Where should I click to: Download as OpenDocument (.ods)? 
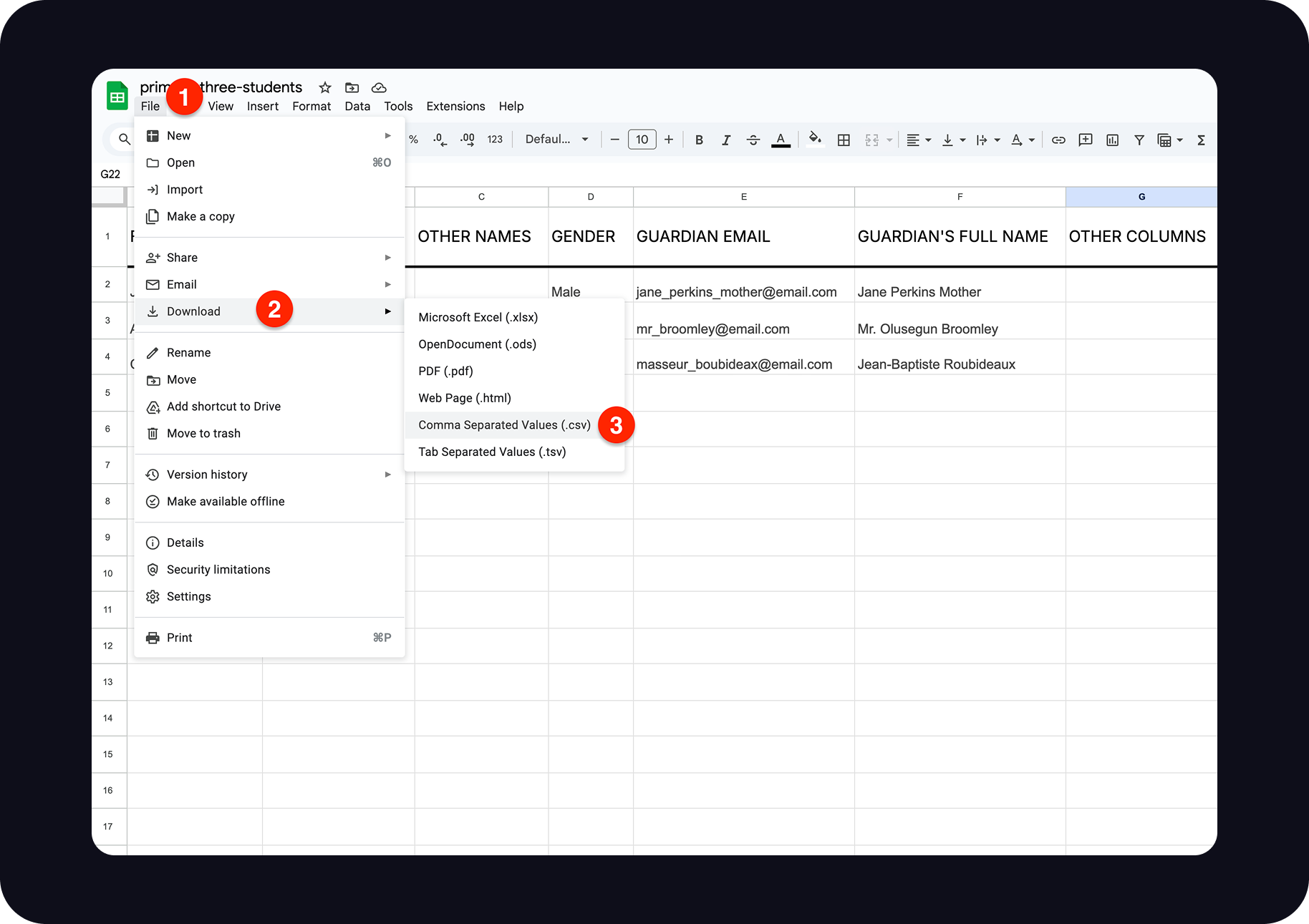[514, 344]
